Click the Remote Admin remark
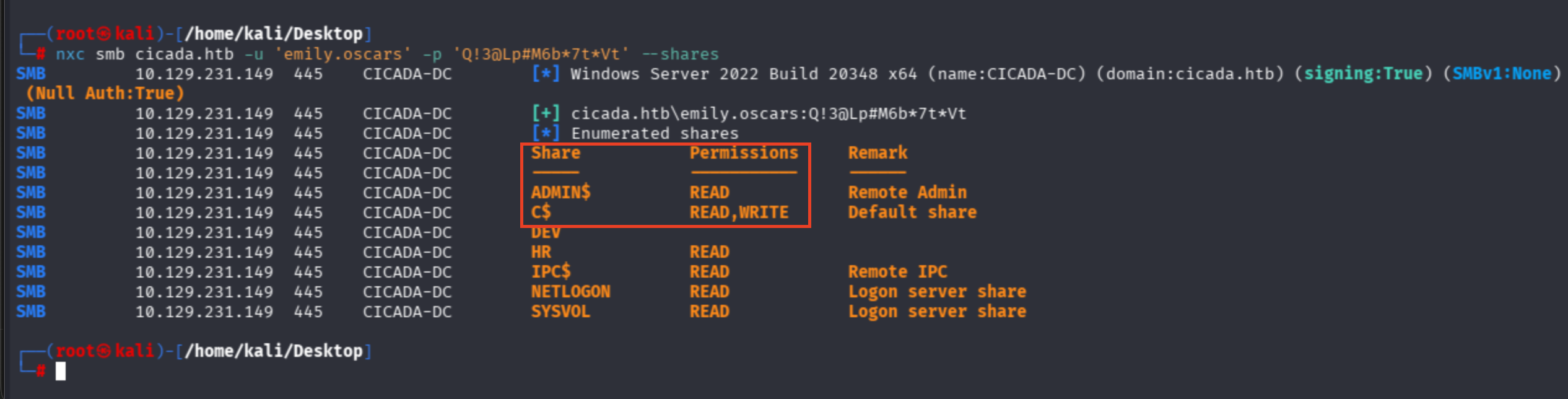The width and height of the screenshot is (1568, 399). coord(907,193)
